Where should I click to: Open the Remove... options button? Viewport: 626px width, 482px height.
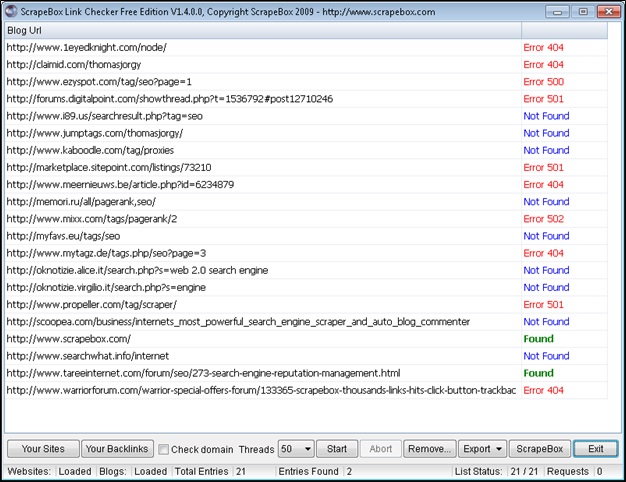point(430,449)
